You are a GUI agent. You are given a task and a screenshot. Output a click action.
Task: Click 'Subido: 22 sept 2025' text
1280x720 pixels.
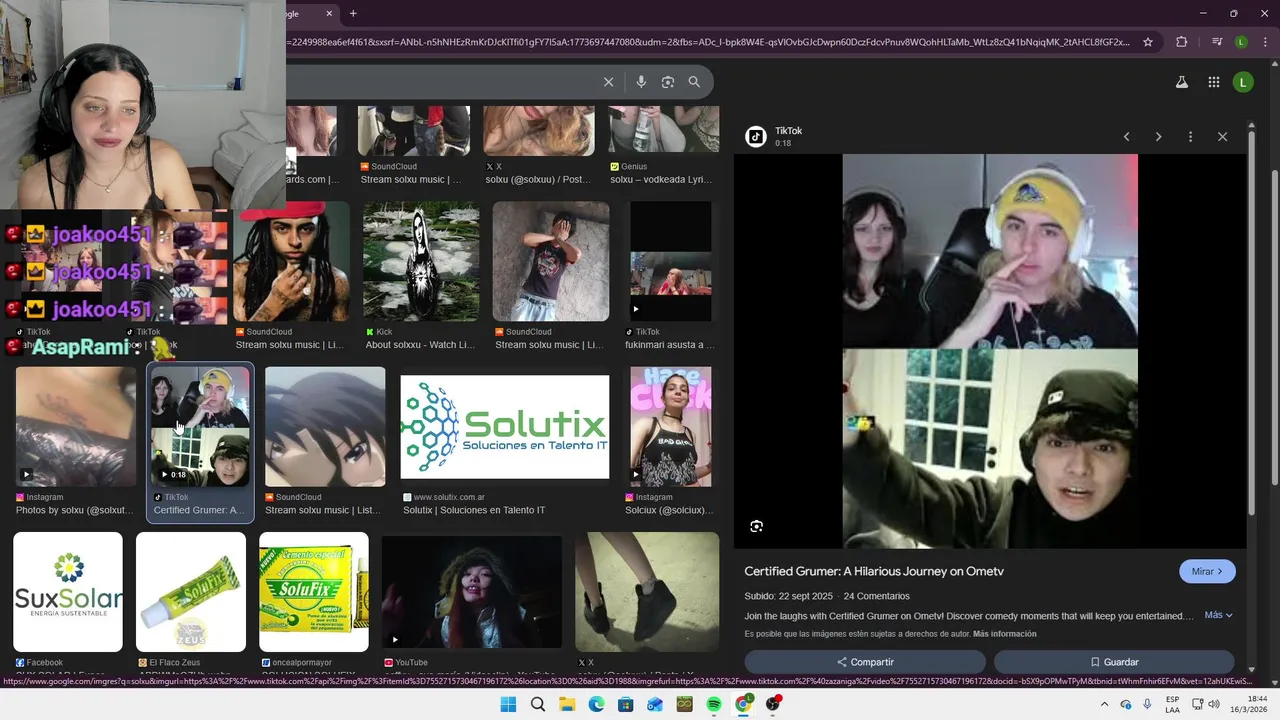[x=788, y=596]
